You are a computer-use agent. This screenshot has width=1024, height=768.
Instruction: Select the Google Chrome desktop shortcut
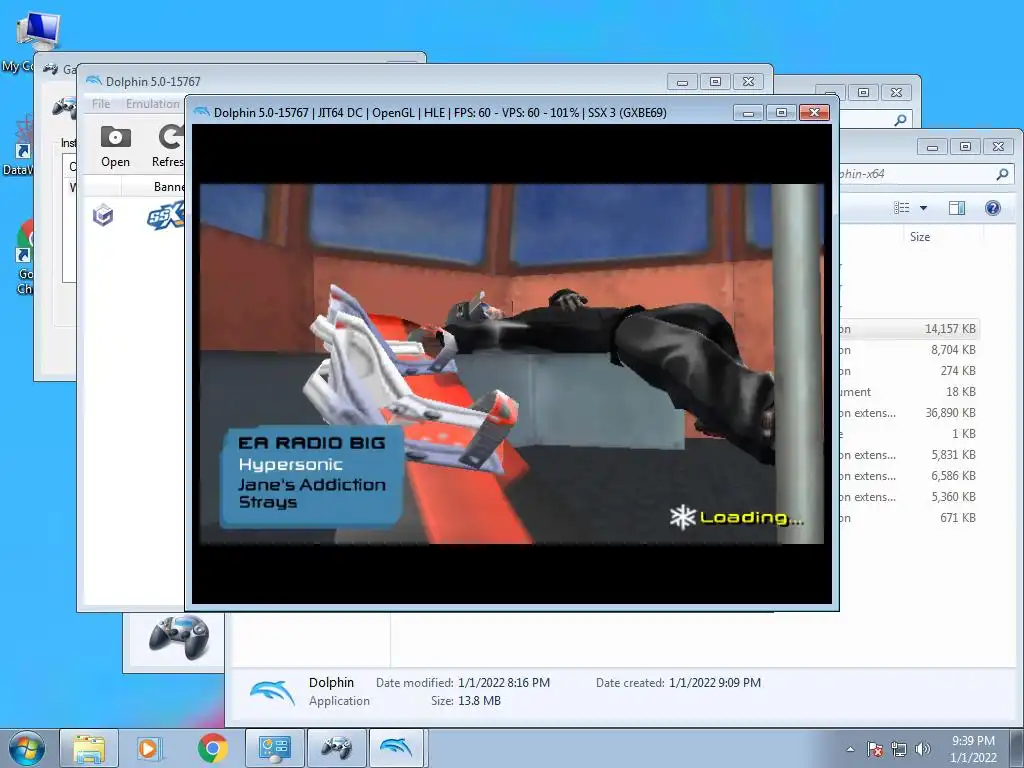pos(24,257)
